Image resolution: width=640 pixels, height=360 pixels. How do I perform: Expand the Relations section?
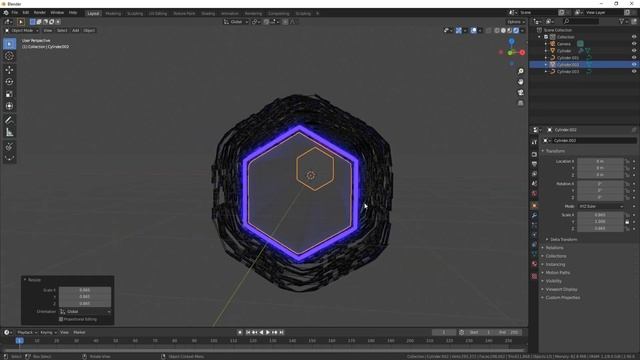(x=554, y=248)
